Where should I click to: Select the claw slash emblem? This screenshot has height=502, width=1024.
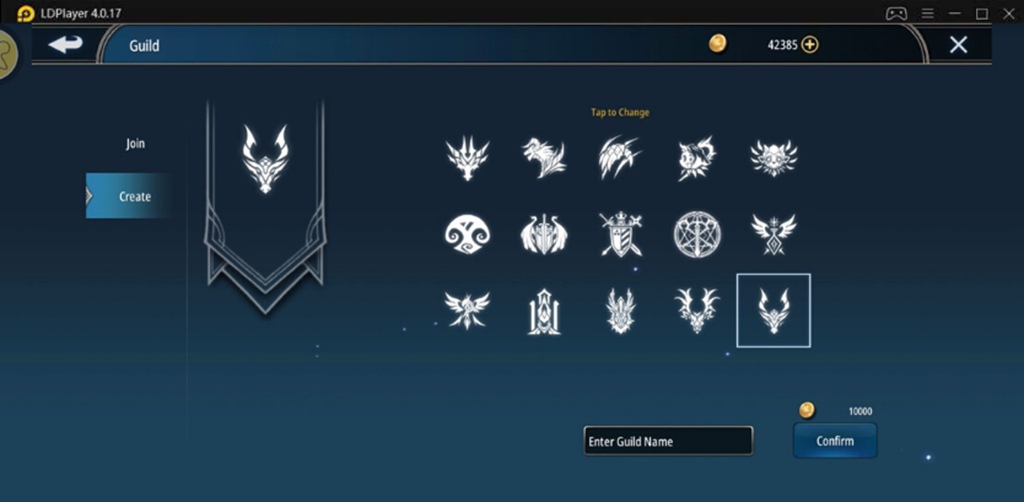[620, 157]
